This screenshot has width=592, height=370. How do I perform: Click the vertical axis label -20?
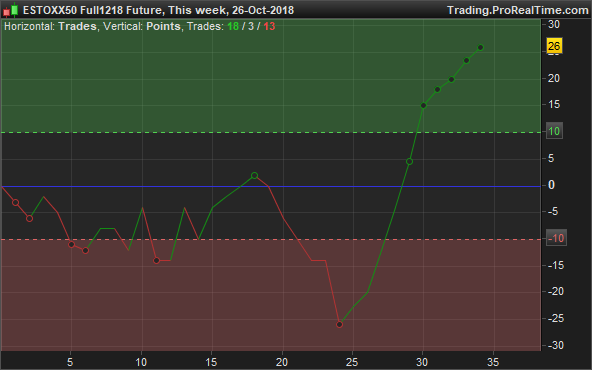(x=555, y=291)
